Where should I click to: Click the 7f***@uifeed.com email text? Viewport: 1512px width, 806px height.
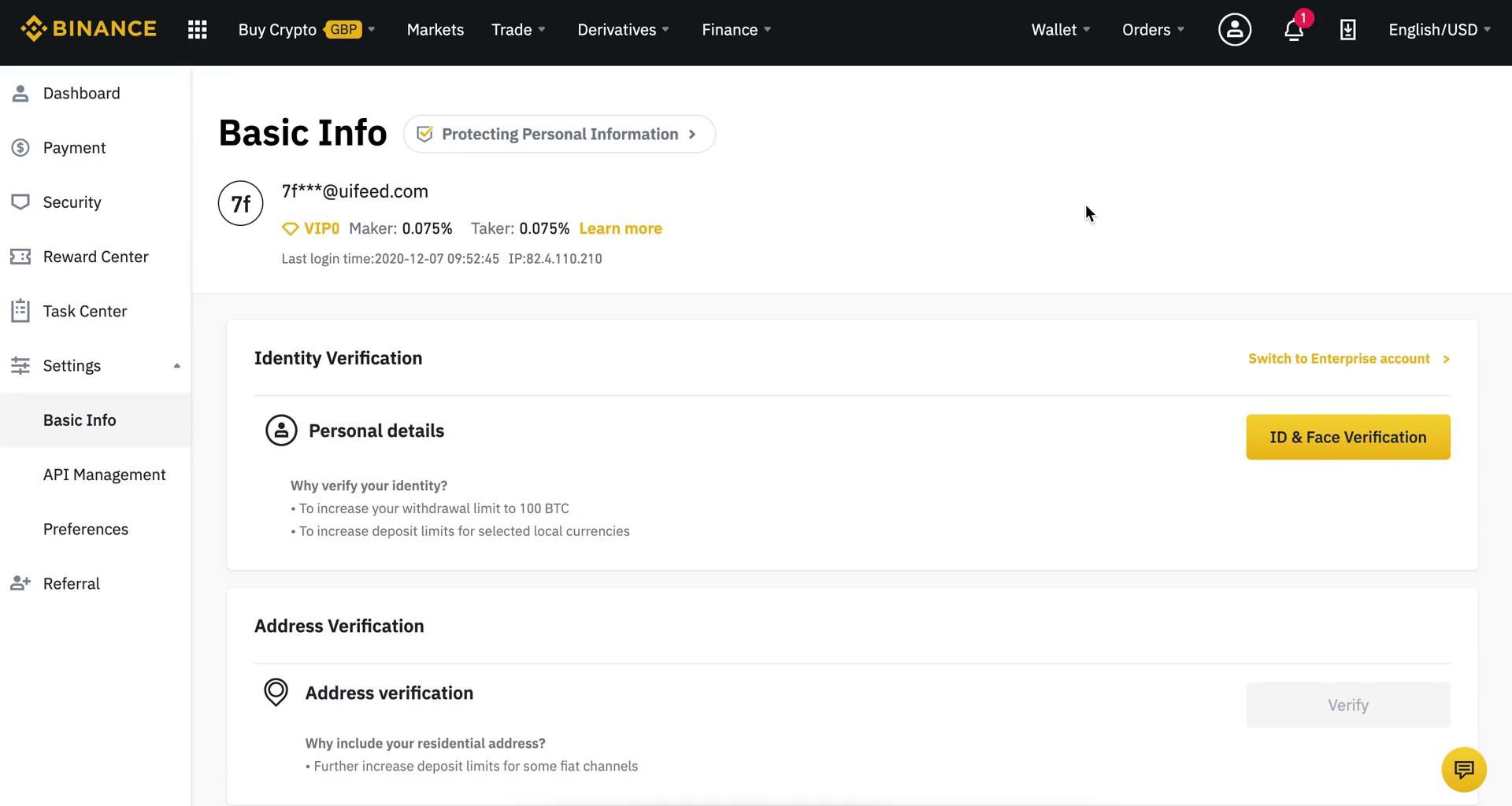(355, 191)
